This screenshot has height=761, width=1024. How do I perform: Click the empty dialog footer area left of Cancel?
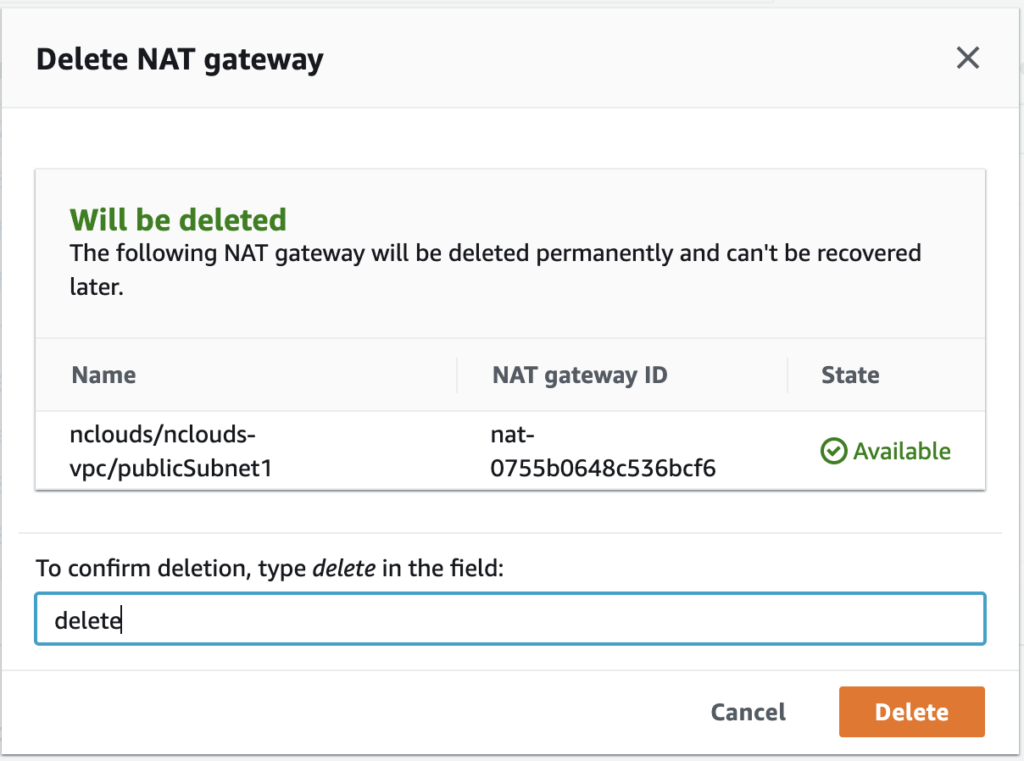353,711
